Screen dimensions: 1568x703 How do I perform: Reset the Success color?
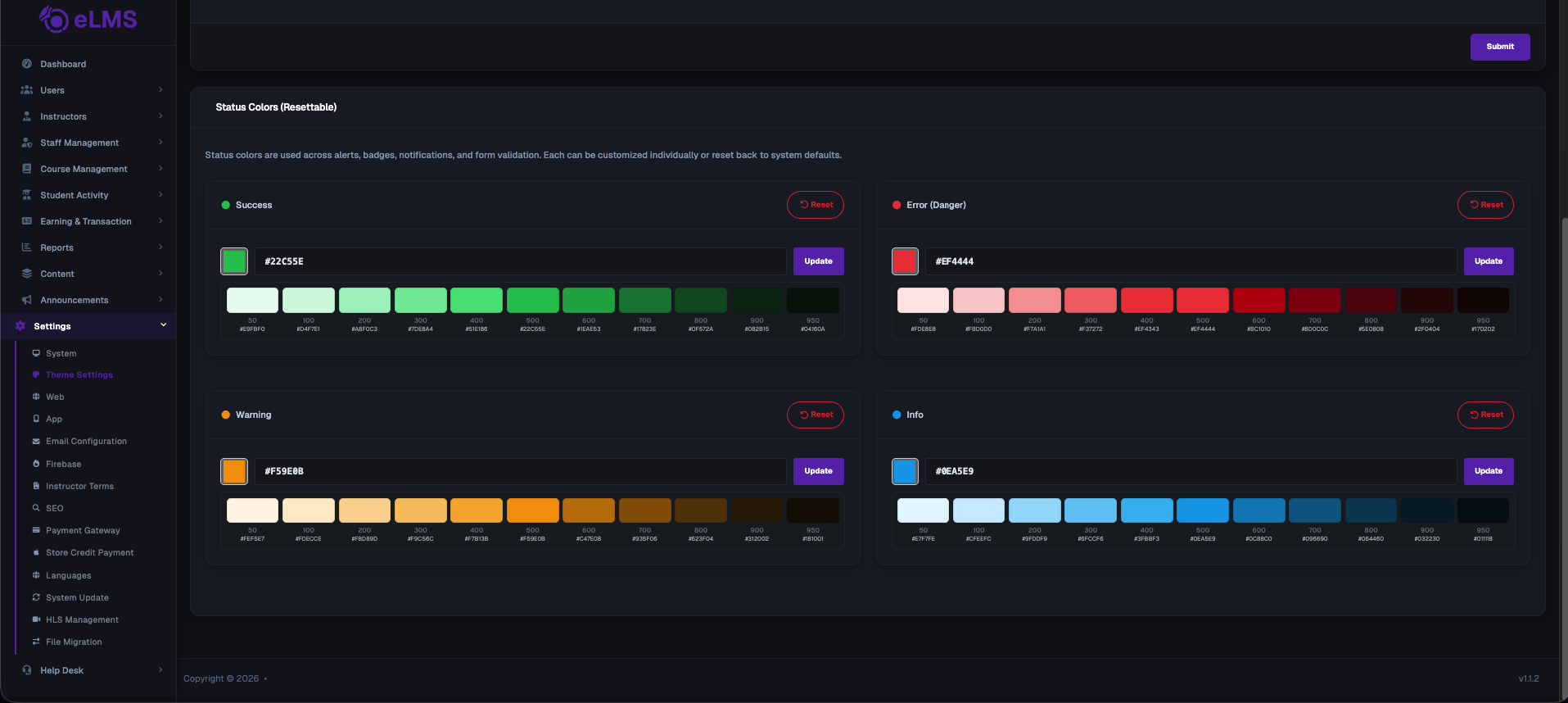coord(816,205)
